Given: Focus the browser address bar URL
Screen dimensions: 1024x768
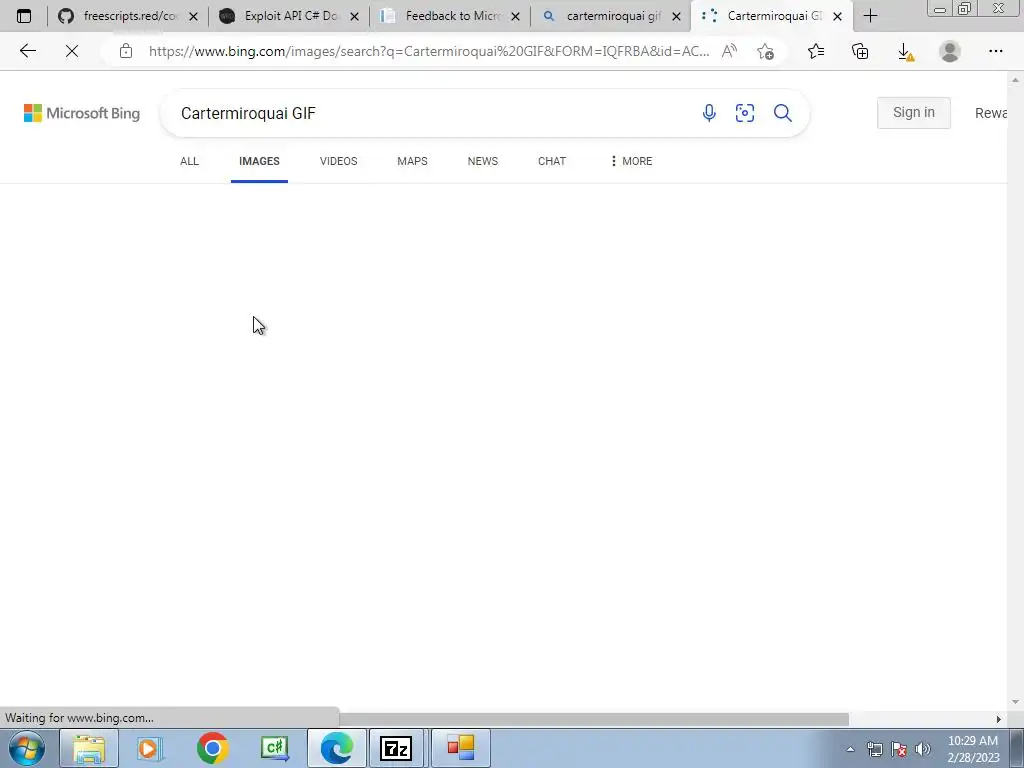Looking at the screenshot, I should tap(429, 51).
